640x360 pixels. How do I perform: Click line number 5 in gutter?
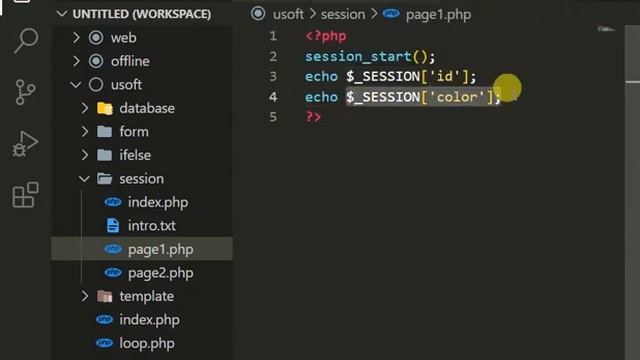(273, 118)
